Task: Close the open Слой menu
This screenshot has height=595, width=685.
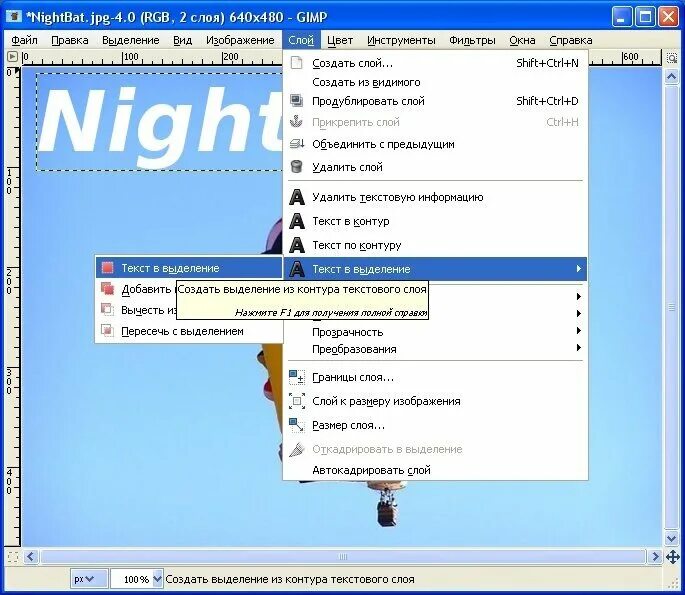Action: 301,40
